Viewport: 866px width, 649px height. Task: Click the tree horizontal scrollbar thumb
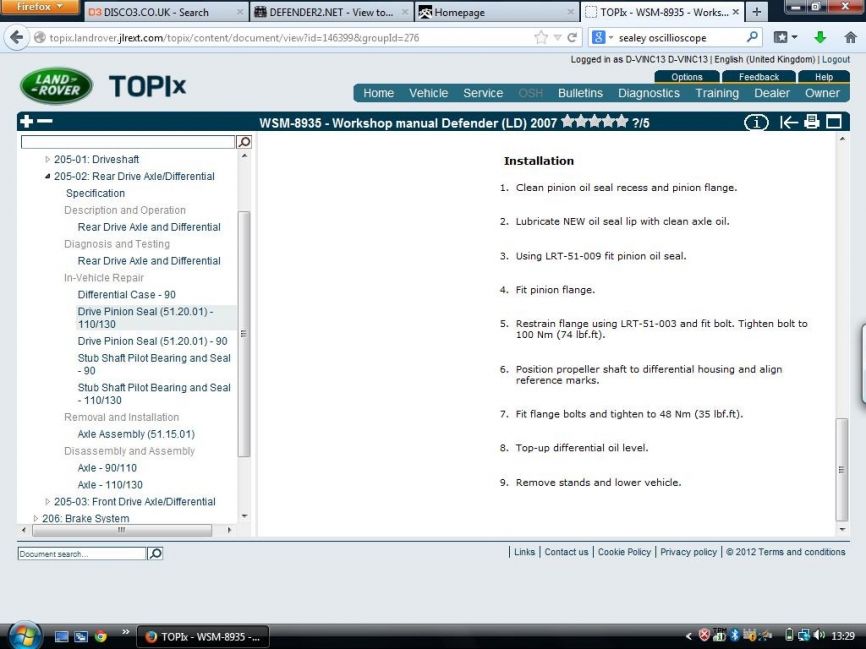click(122, 530)
